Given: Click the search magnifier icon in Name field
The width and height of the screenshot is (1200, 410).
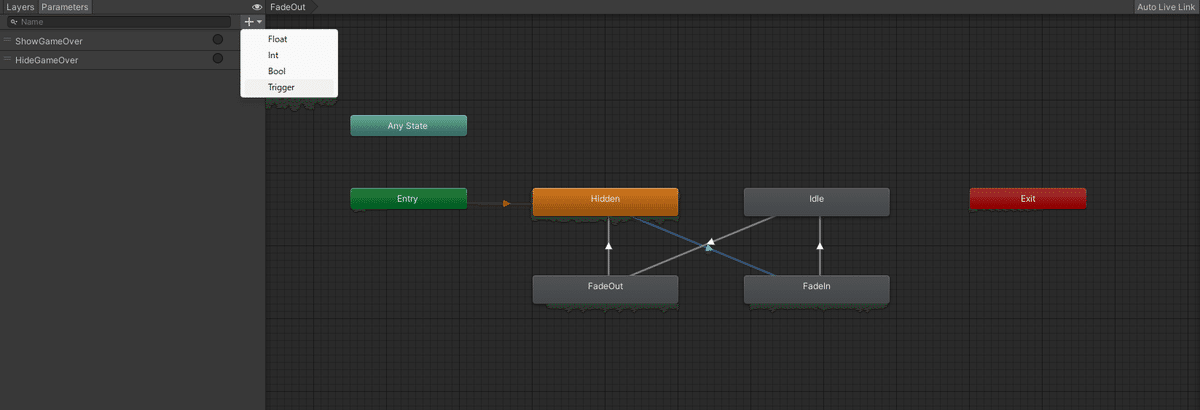Looking at the screenshot, I should [14, 21].
